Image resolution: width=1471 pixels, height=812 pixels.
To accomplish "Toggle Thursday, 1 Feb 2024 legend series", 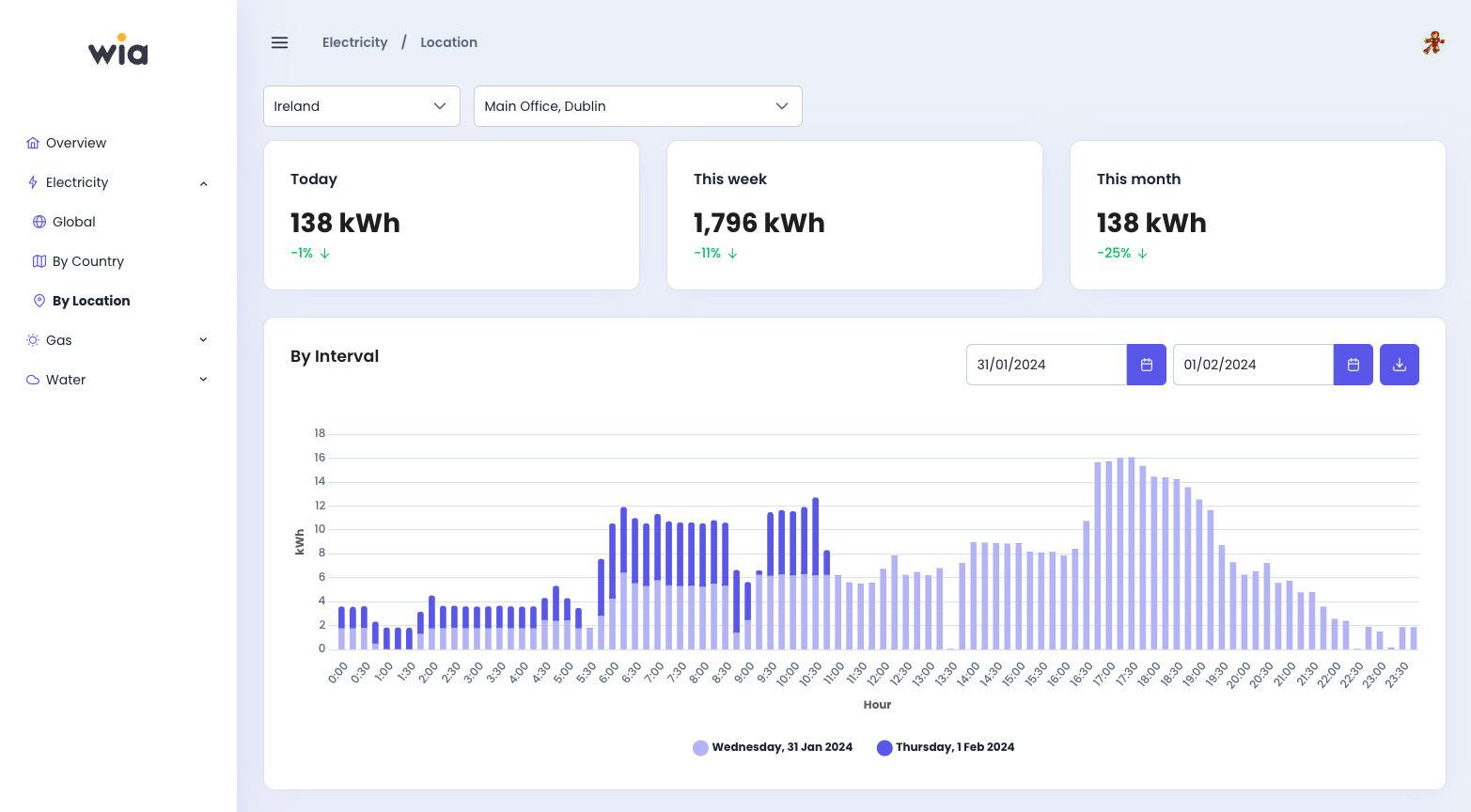I will [x=946, y=748].
